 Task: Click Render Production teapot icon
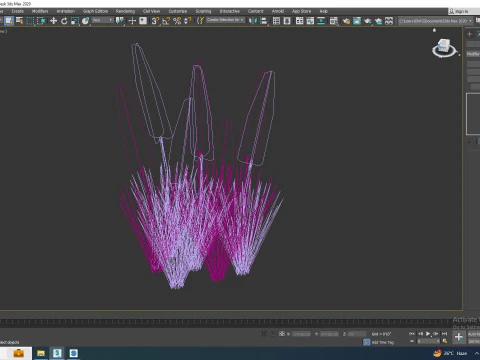pos(367,21)
